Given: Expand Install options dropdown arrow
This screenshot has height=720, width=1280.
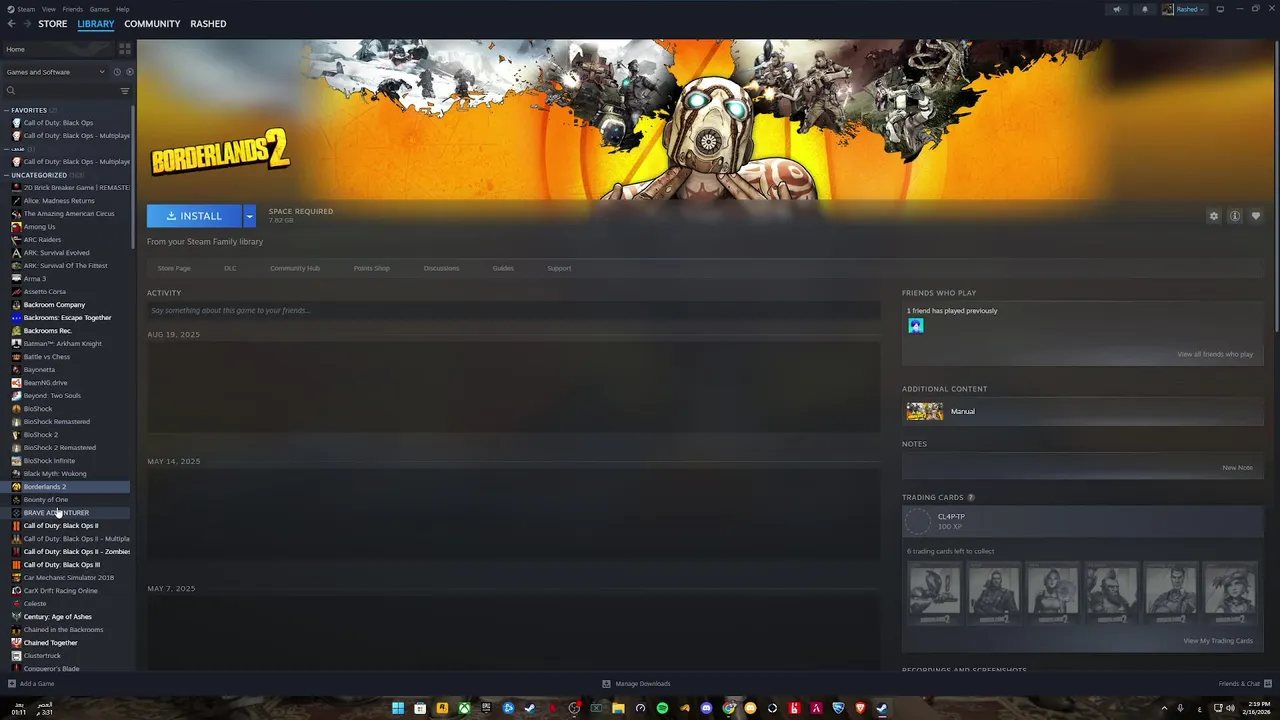Looking at the screenshot, I should coord(249,216).
